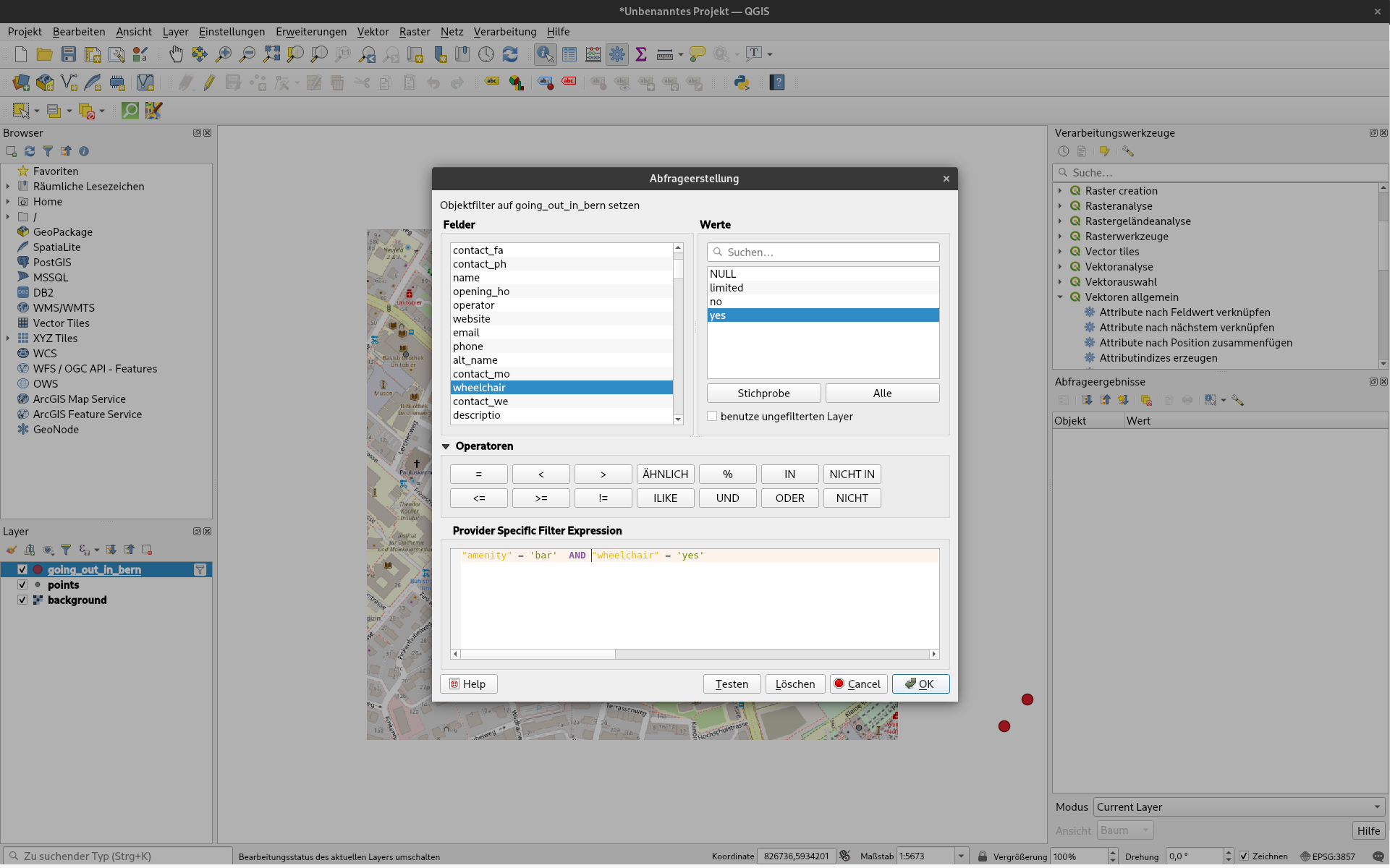Open the Vektor menu
Image resolution: width=1390 pixels, height=868 pixels.
point(373,32)
